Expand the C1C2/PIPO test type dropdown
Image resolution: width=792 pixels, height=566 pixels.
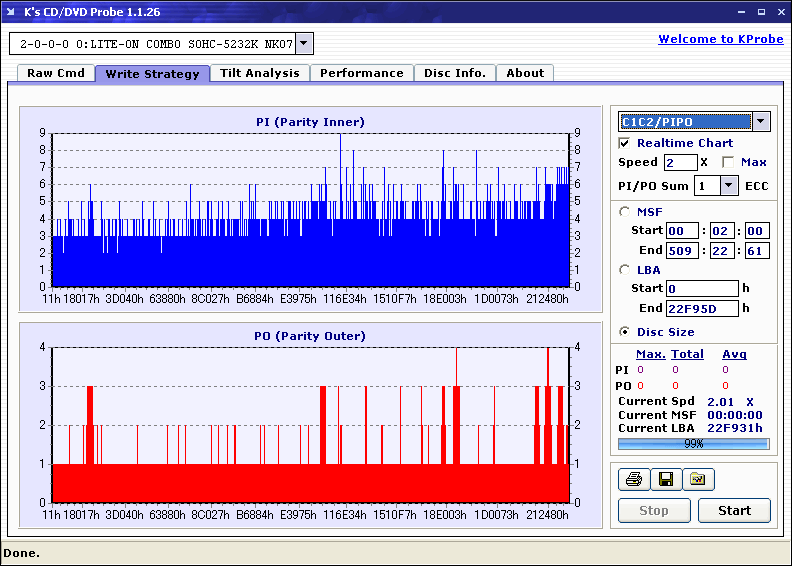[x=761, y=122]
